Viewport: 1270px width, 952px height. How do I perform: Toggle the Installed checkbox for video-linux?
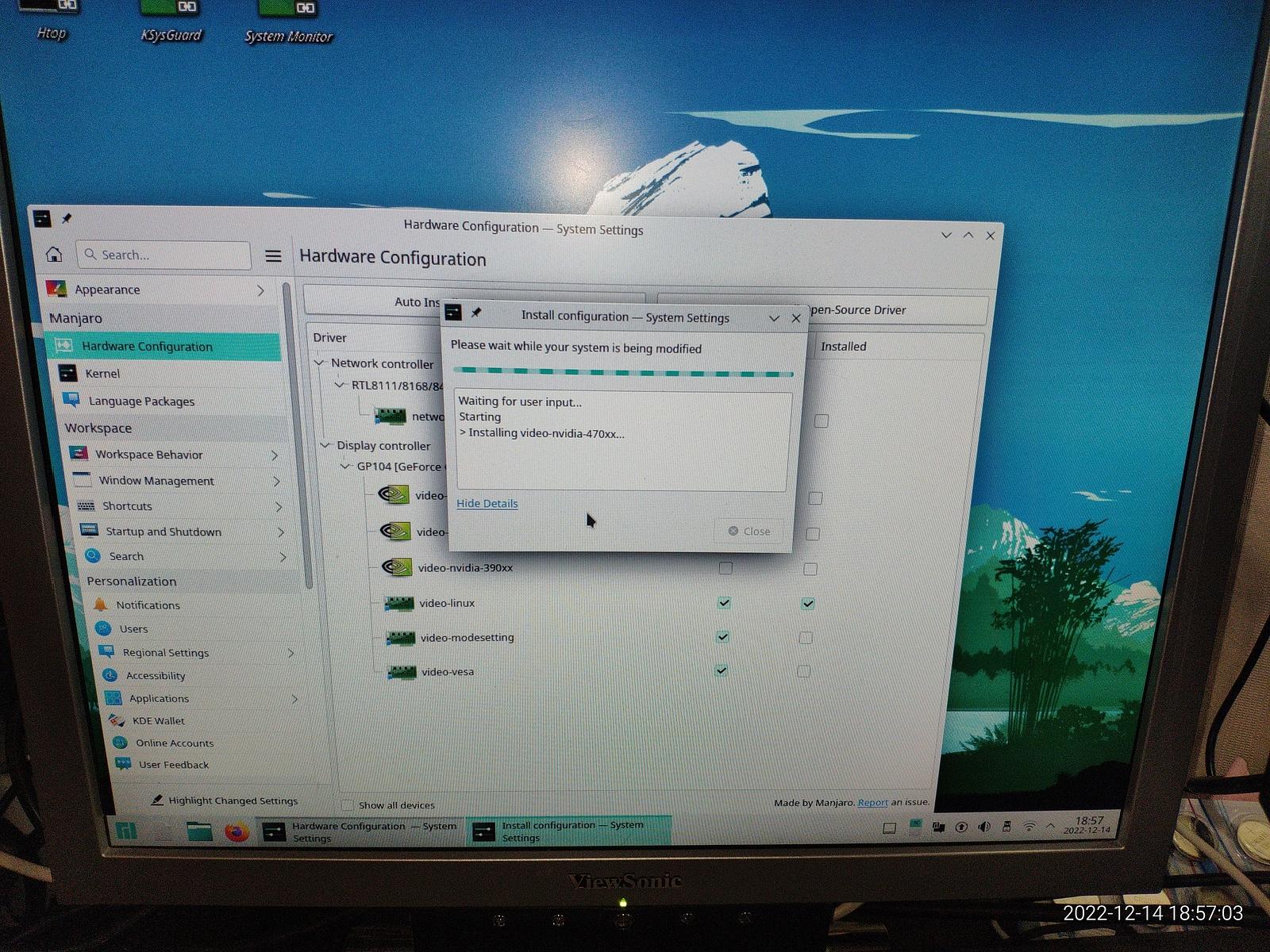tap(808, 604)
